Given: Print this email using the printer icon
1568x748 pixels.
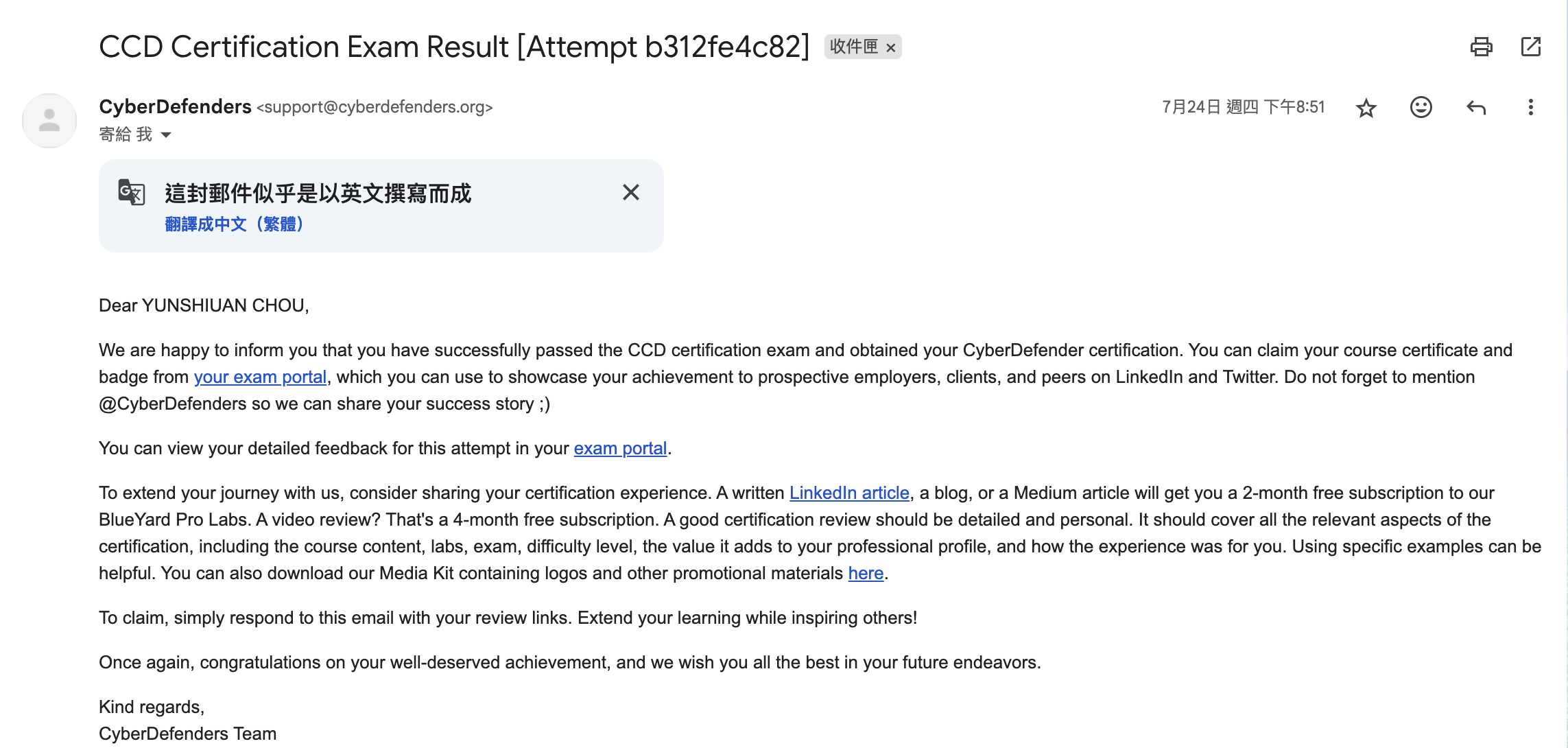Looking at the screenshot, I should [x=1481, y=47].
